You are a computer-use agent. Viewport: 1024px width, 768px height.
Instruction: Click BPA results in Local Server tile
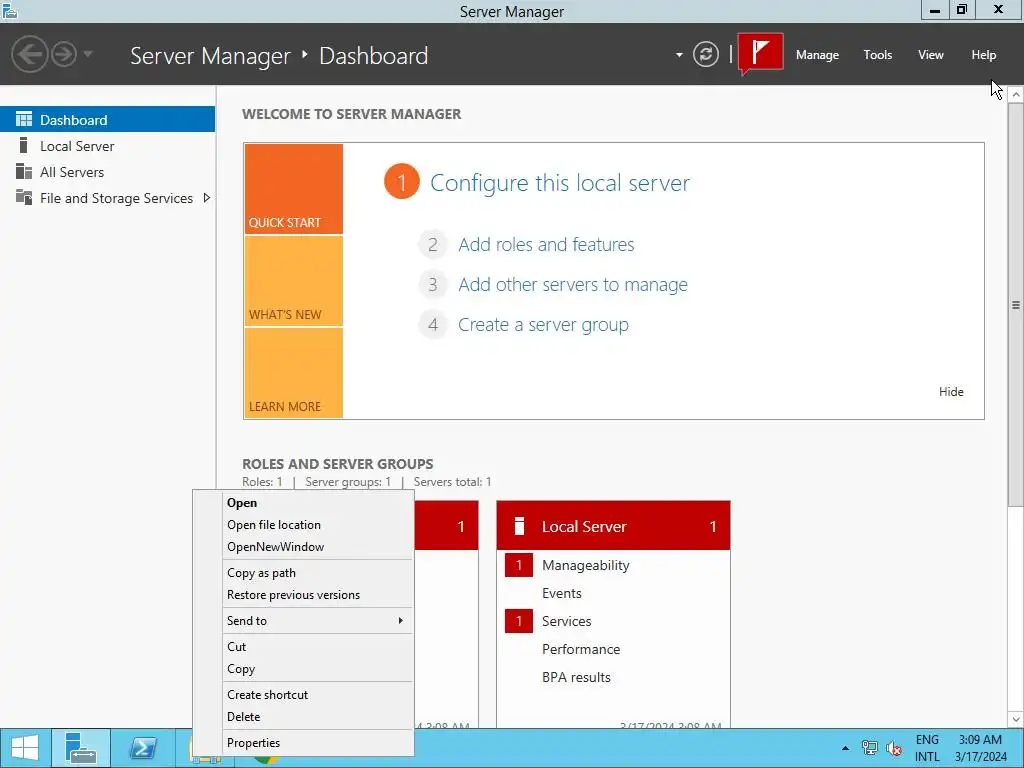point(576,677)
